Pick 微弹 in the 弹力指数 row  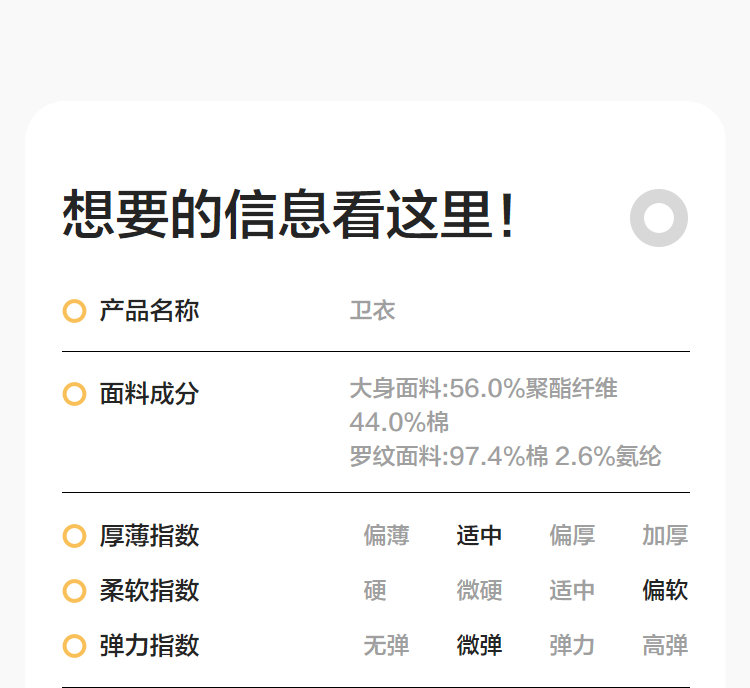click(479, 646)
